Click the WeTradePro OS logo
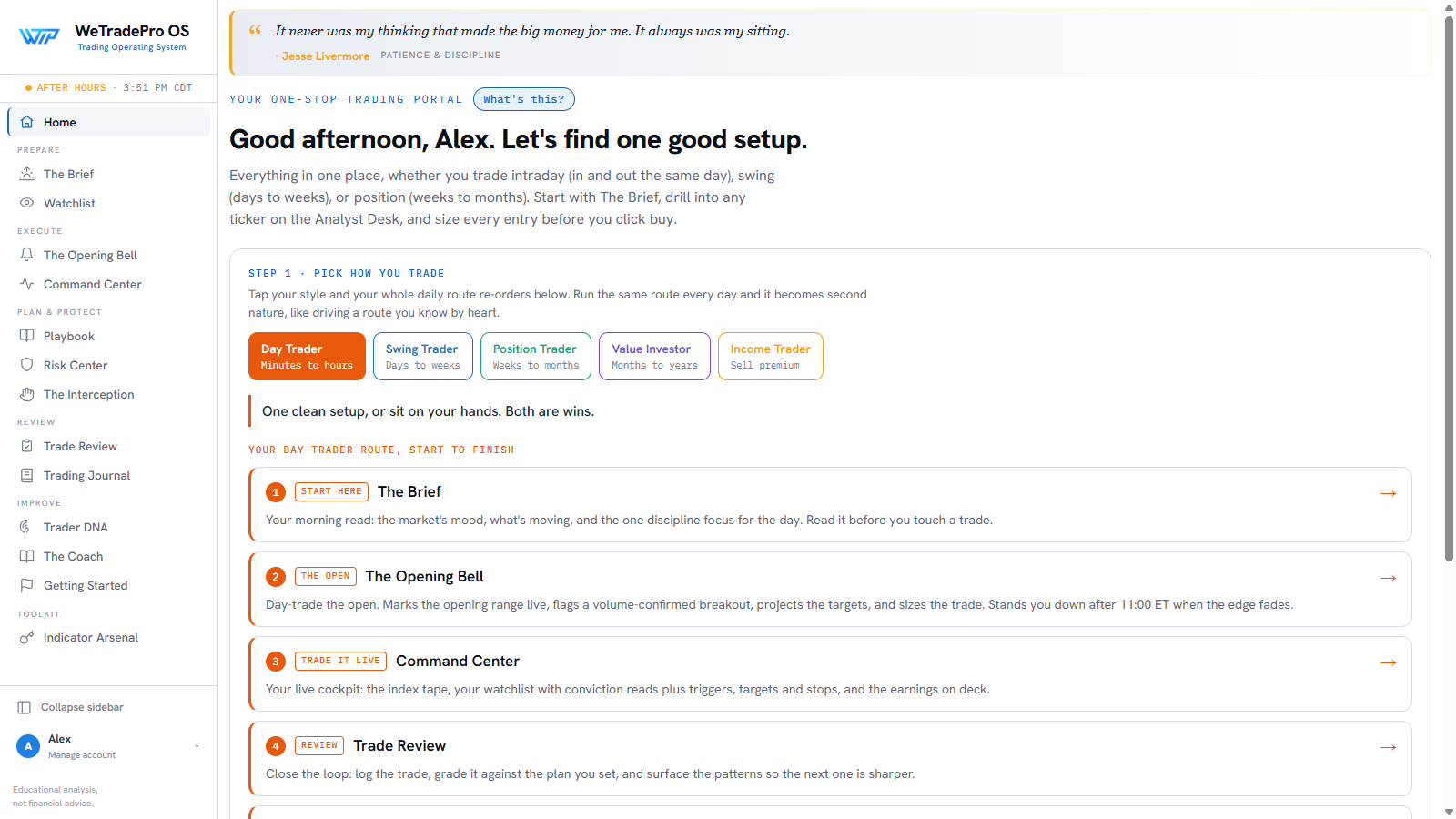The height and width of the screenshot is (819, 1456). [39, 36]
